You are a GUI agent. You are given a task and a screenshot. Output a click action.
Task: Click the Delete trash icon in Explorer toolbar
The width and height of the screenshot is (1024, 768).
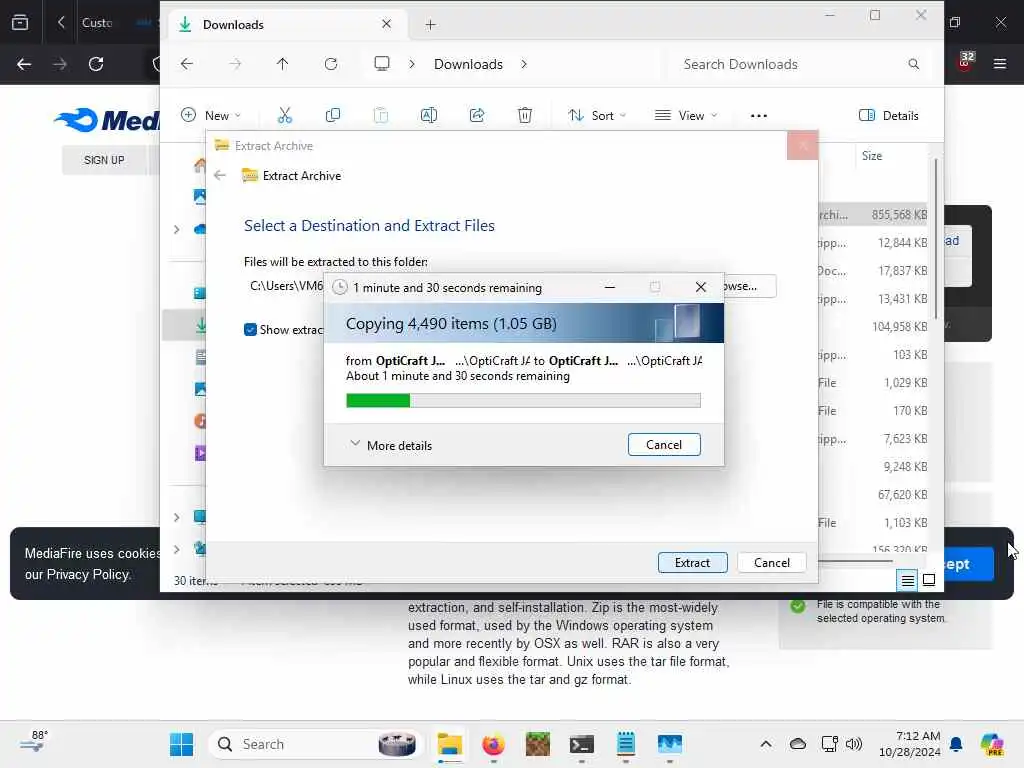click(524, 116)
